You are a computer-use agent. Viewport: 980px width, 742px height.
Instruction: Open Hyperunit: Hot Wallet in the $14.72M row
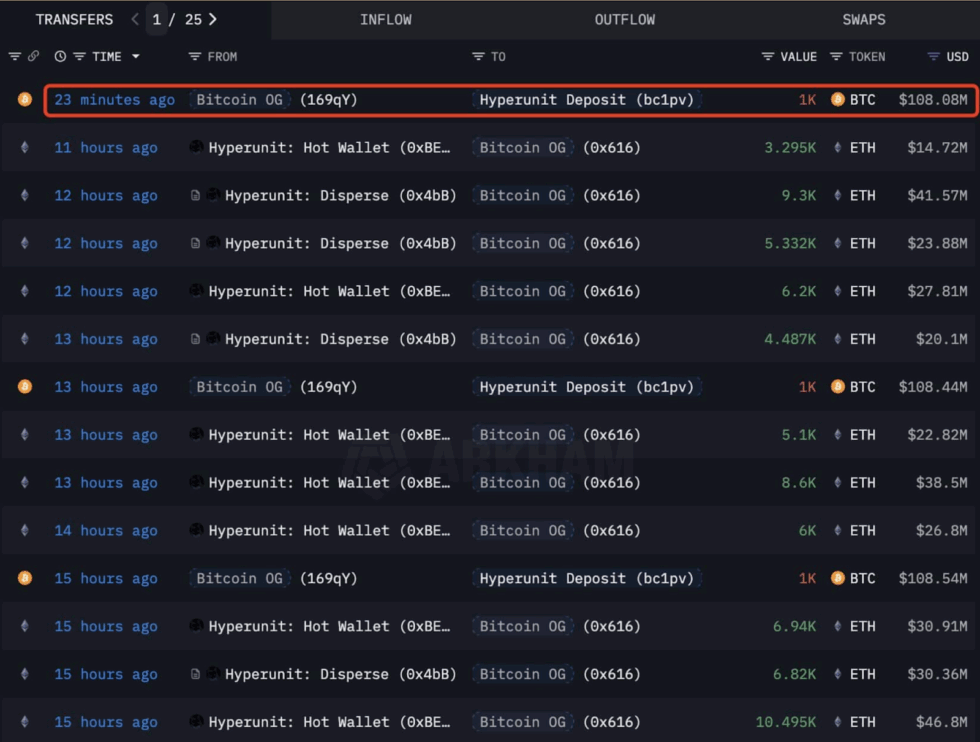(329, 148)
